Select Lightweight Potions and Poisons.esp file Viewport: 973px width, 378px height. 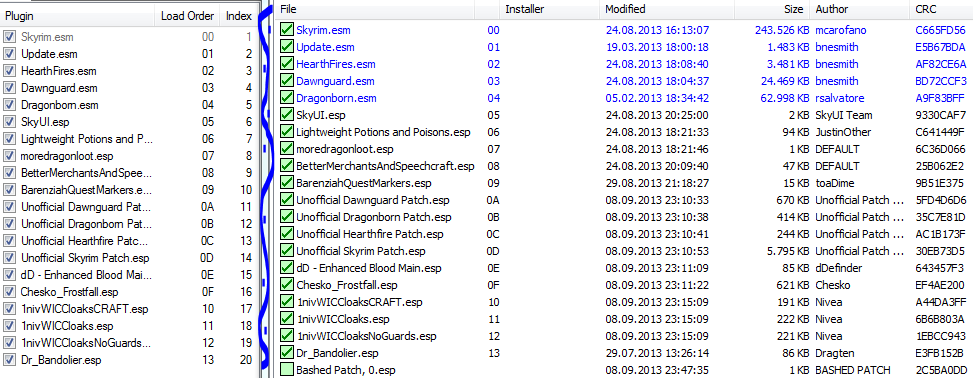[383, 132]
